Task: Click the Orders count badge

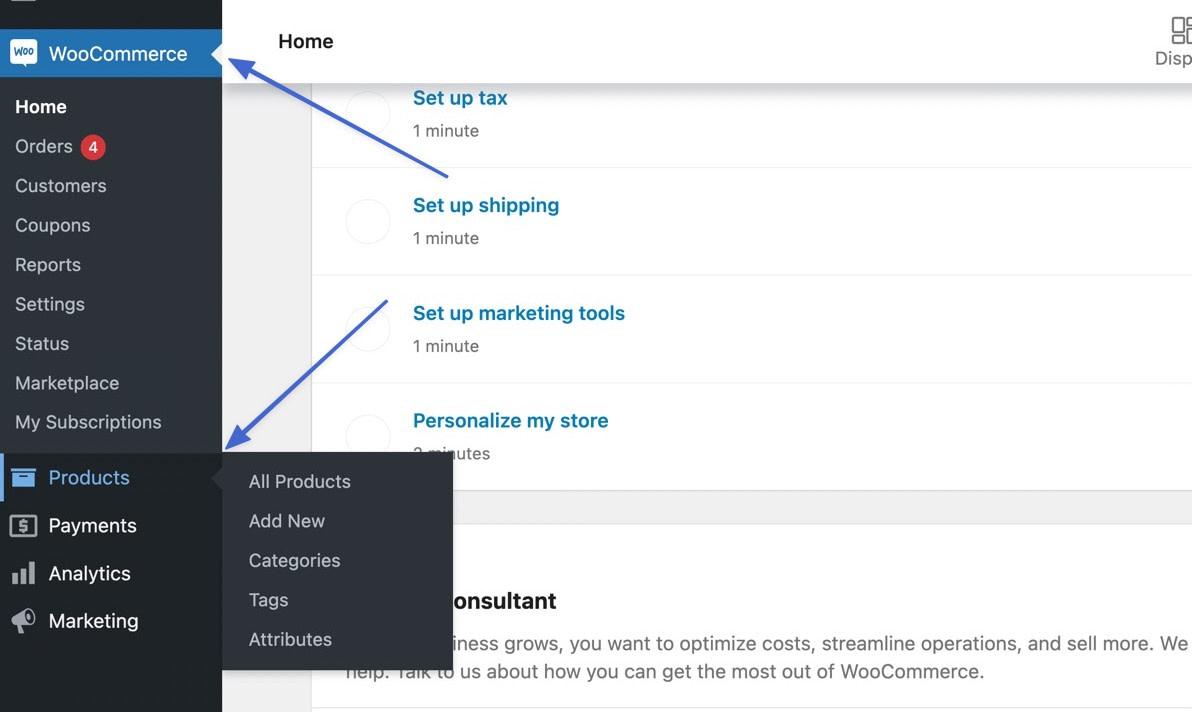Action: [93, 147]
